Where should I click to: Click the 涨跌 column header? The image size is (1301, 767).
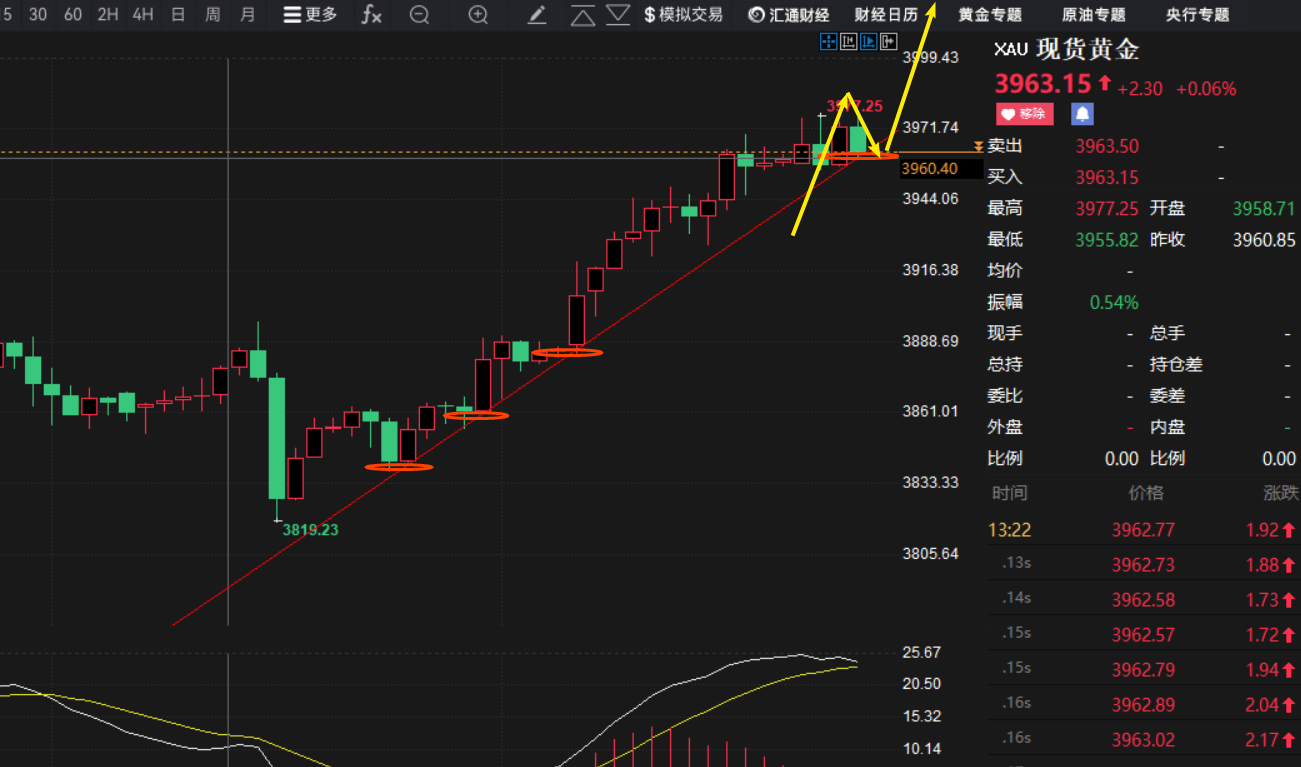point(1281,493)
